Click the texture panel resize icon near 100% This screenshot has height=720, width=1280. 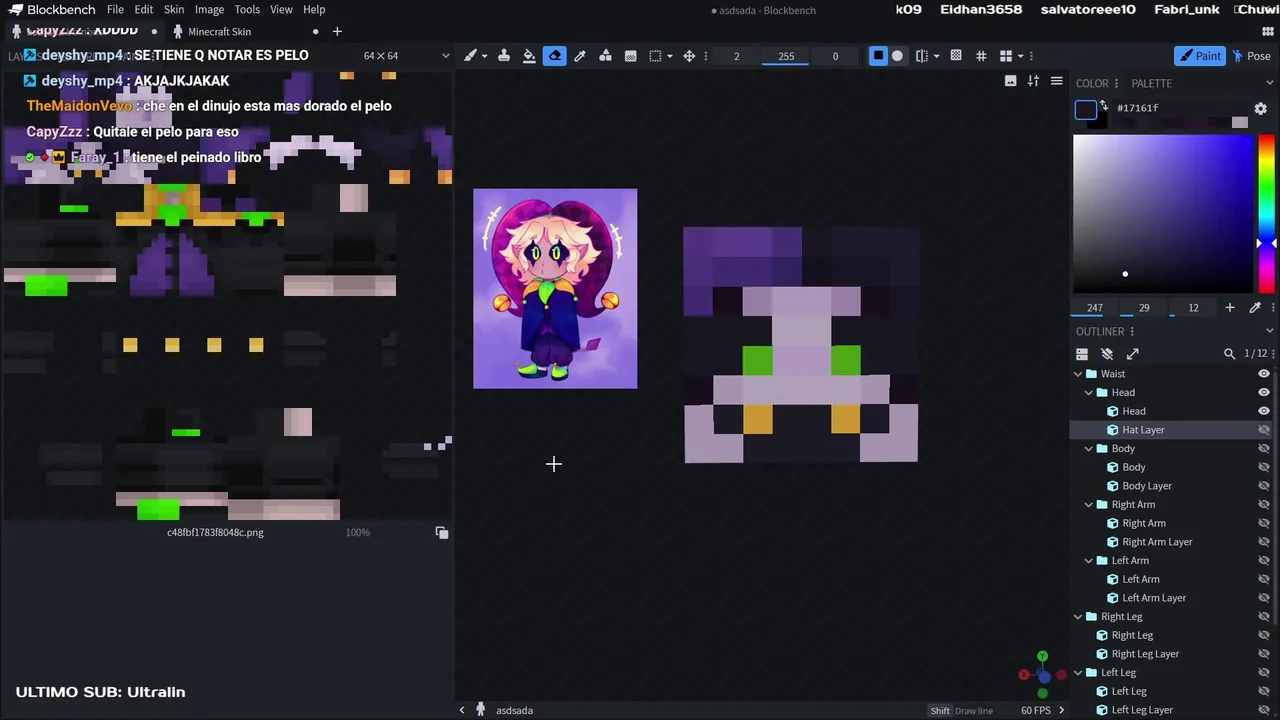pos(442,533)
